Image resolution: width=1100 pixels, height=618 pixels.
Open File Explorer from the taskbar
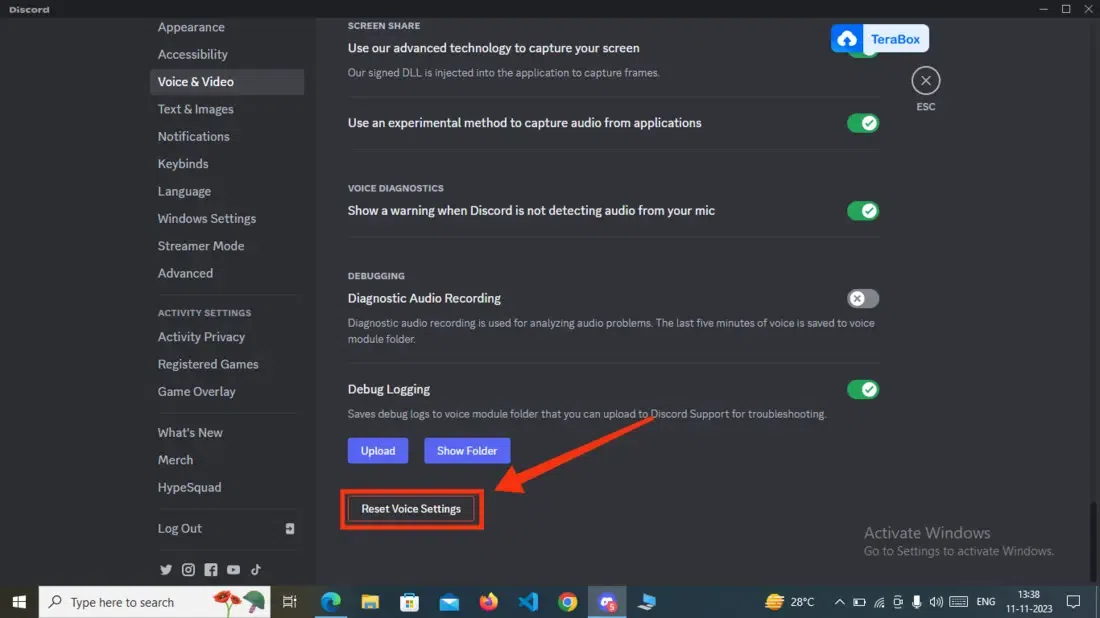click(370, 602)
